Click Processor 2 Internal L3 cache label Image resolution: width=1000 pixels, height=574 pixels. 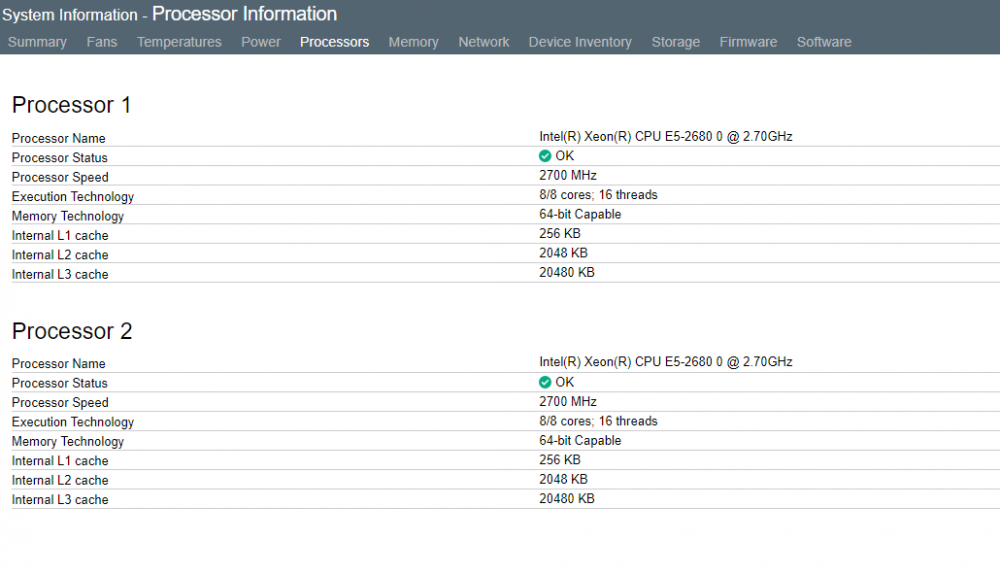pyautogui.click(x=60, y=500)
